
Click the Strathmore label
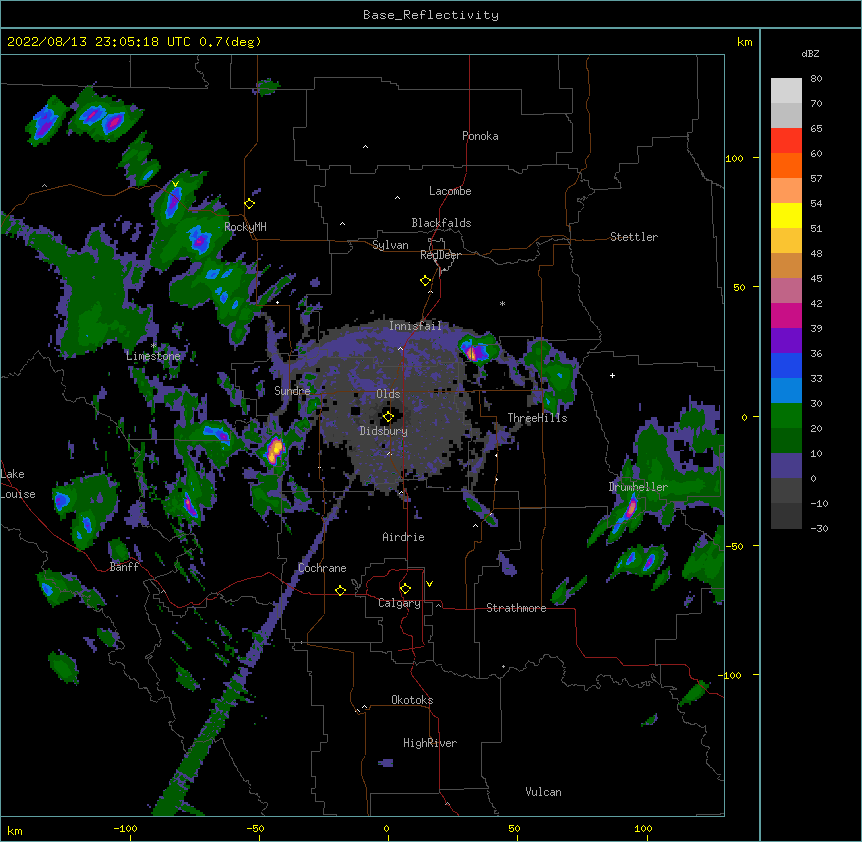pyautogui.click(x=516, y=608)
